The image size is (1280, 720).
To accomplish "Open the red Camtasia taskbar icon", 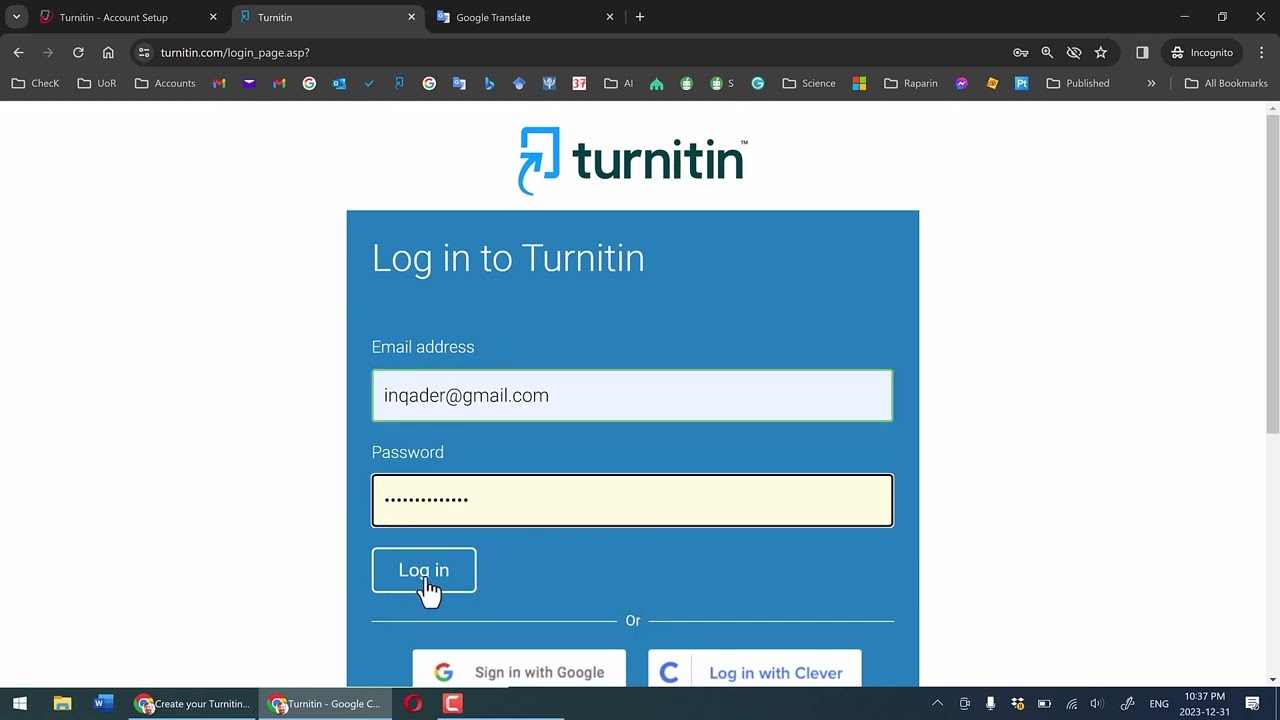I will pos(453,704).
